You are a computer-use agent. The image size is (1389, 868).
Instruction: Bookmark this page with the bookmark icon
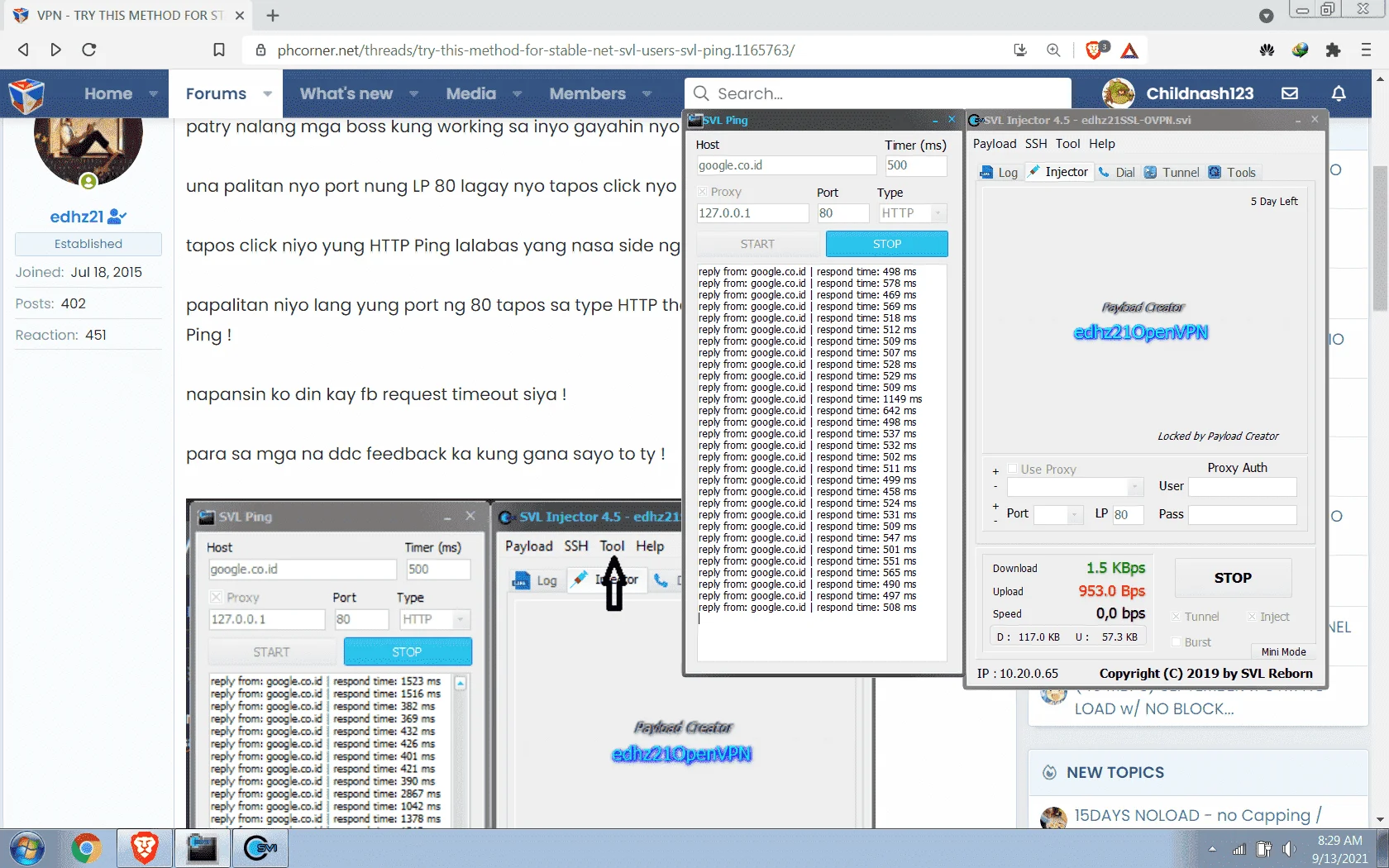click(219, 50)
